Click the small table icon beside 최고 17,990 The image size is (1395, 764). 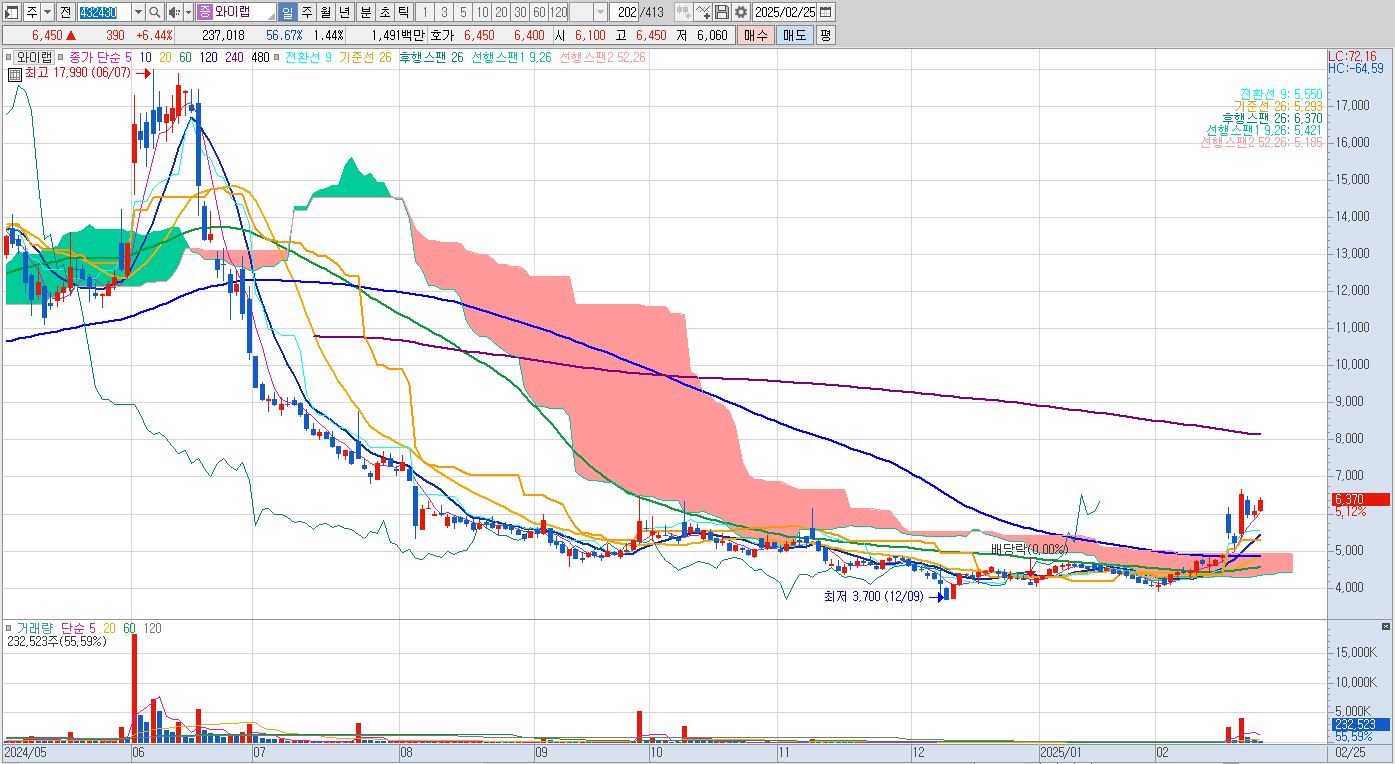(x=15, y=73)
